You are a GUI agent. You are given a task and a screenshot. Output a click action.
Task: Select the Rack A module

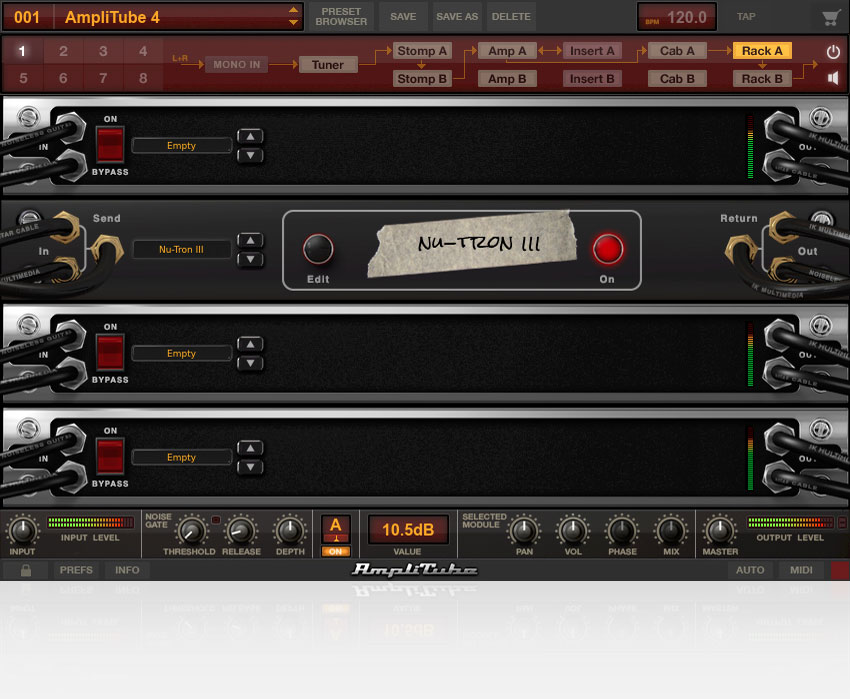(762, 51)
